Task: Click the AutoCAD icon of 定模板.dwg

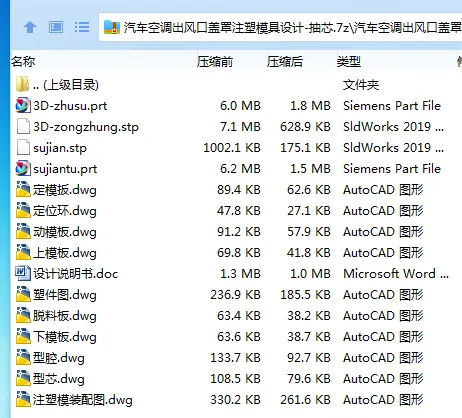Action: tap(23, 189)
